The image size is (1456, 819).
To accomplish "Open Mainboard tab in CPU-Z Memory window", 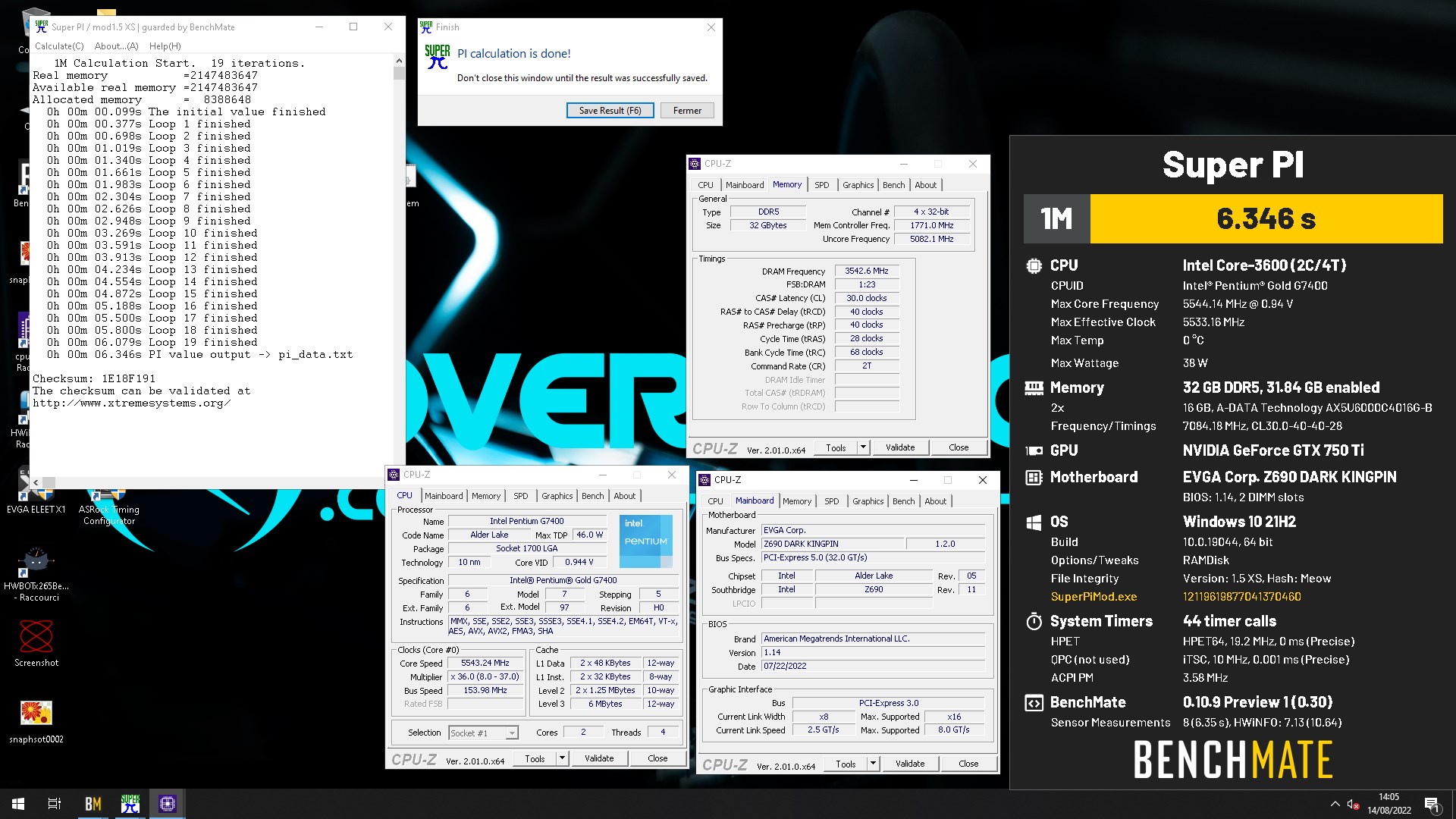I will 745,185.
